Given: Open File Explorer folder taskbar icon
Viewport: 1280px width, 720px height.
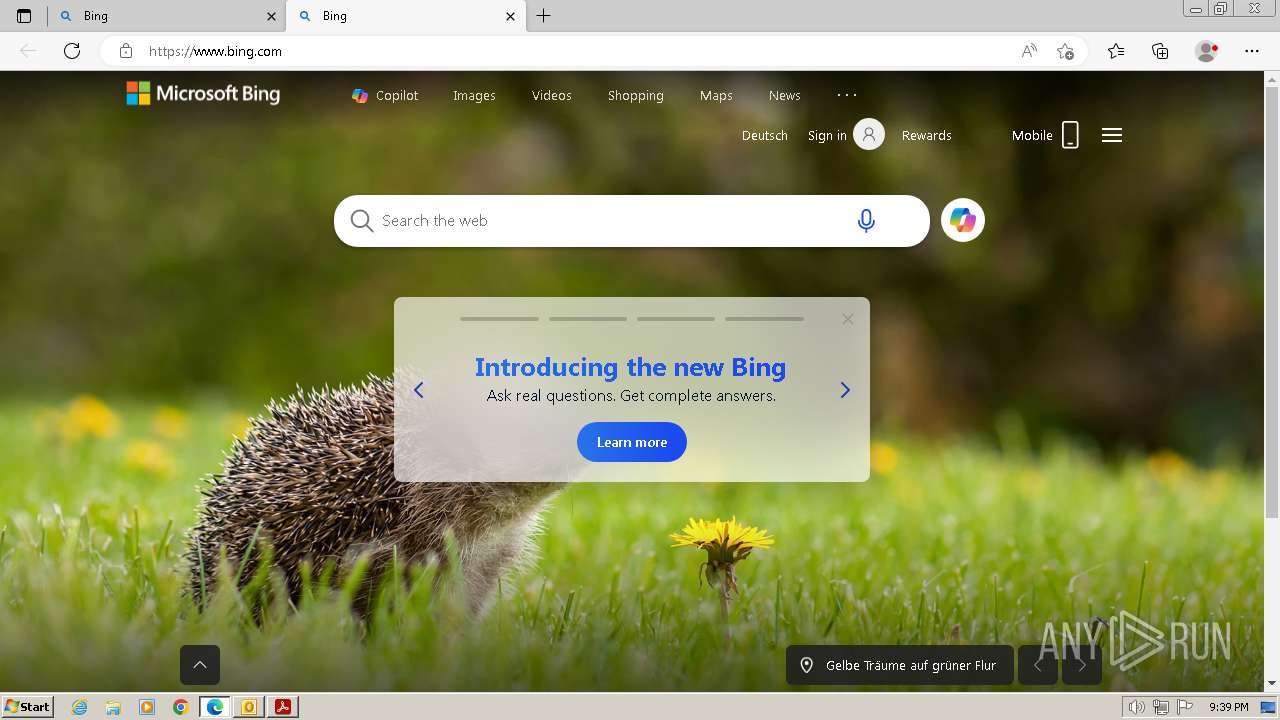Looking at the screenshot, I should coord(114,707).
